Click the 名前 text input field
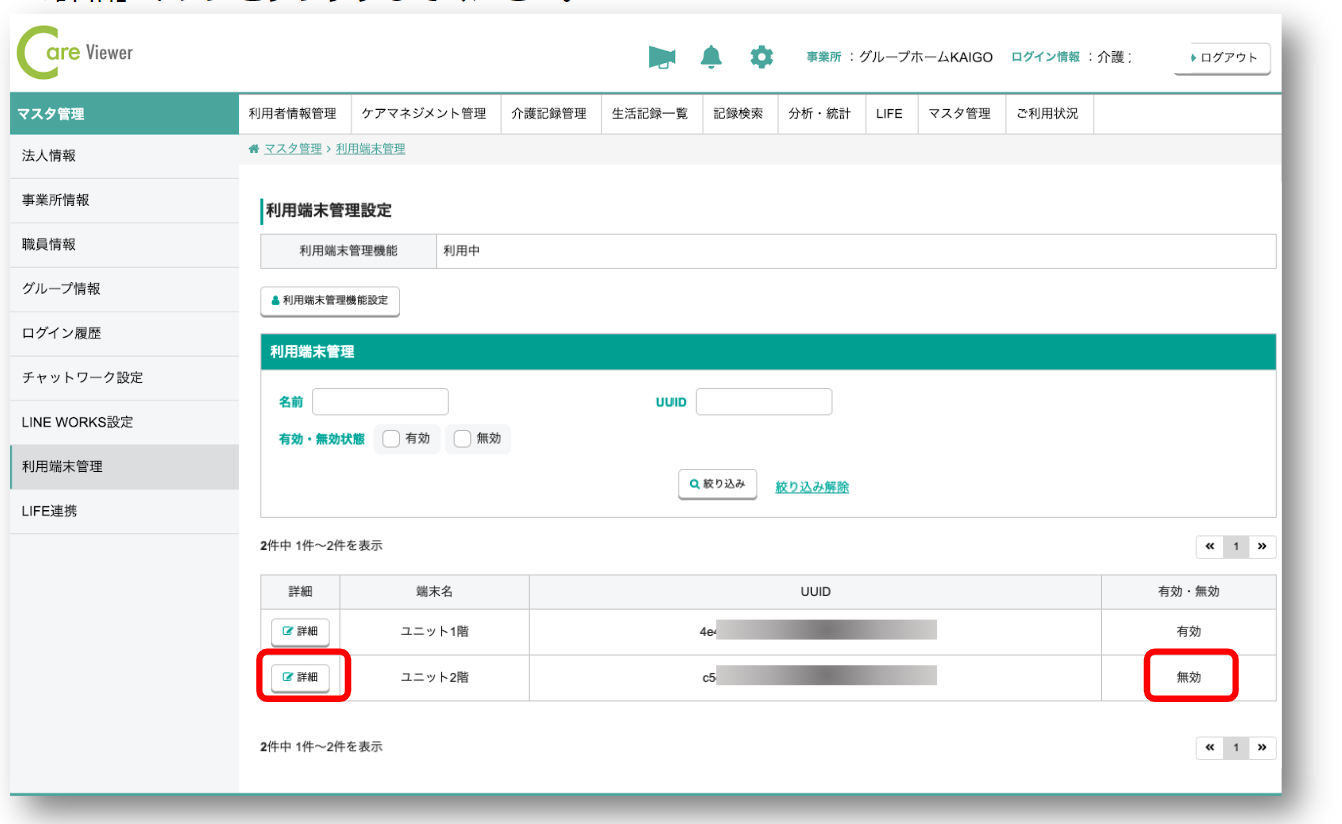Image resolution: width=1342 pixels, height=824 pixels. point(380,402)
